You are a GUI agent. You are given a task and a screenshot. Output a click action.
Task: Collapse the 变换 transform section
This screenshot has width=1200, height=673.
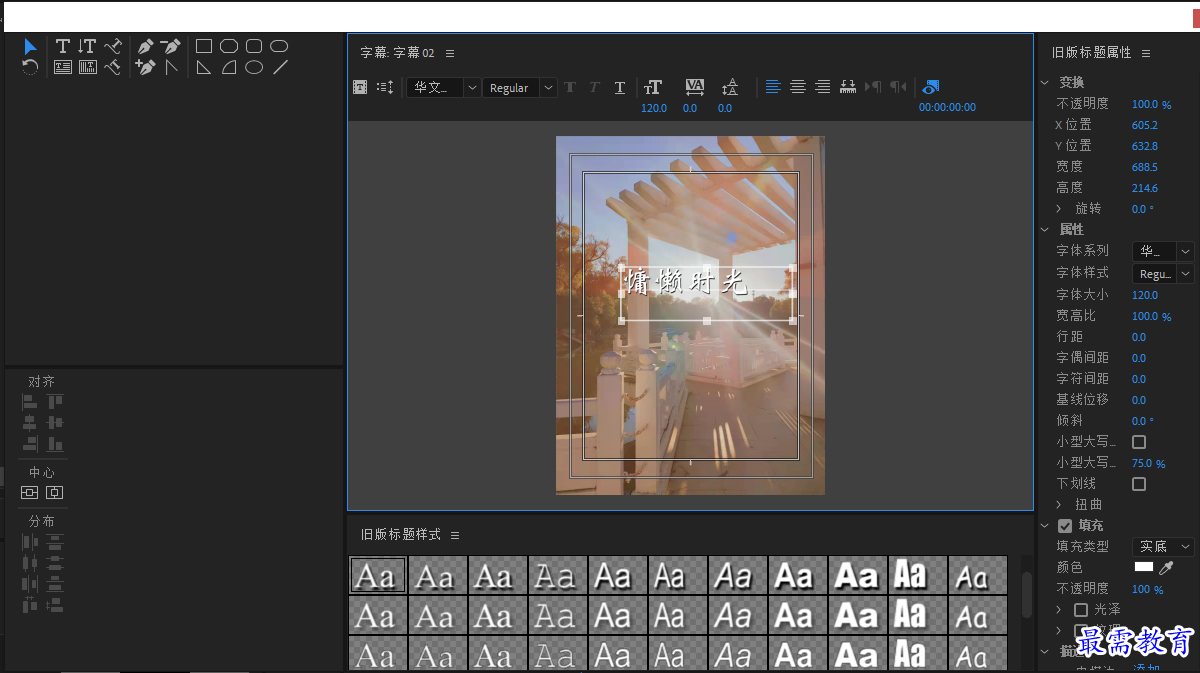pyautogui.click(x=1045, y=82)
